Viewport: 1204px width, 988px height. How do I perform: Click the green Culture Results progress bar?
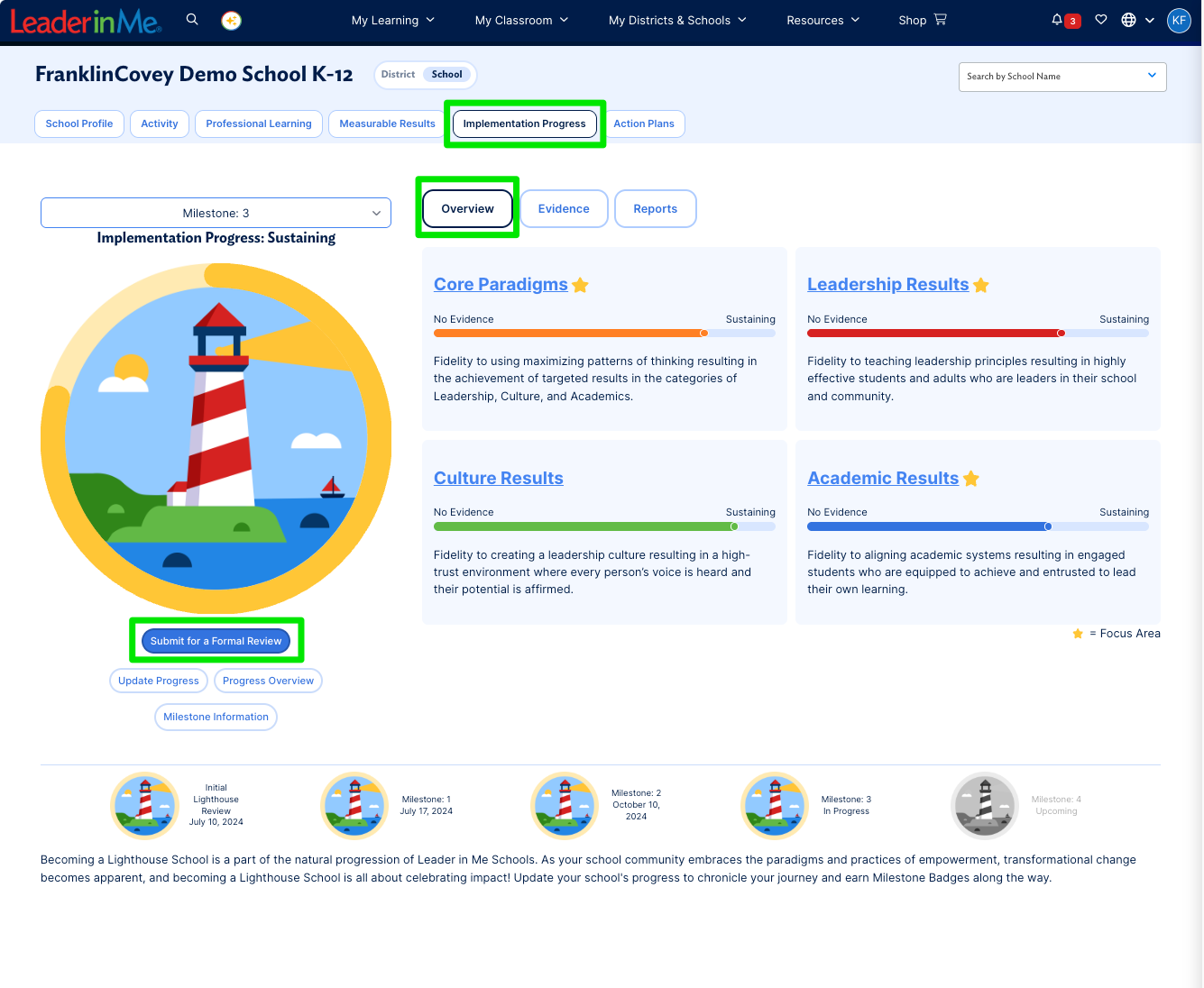604,526
